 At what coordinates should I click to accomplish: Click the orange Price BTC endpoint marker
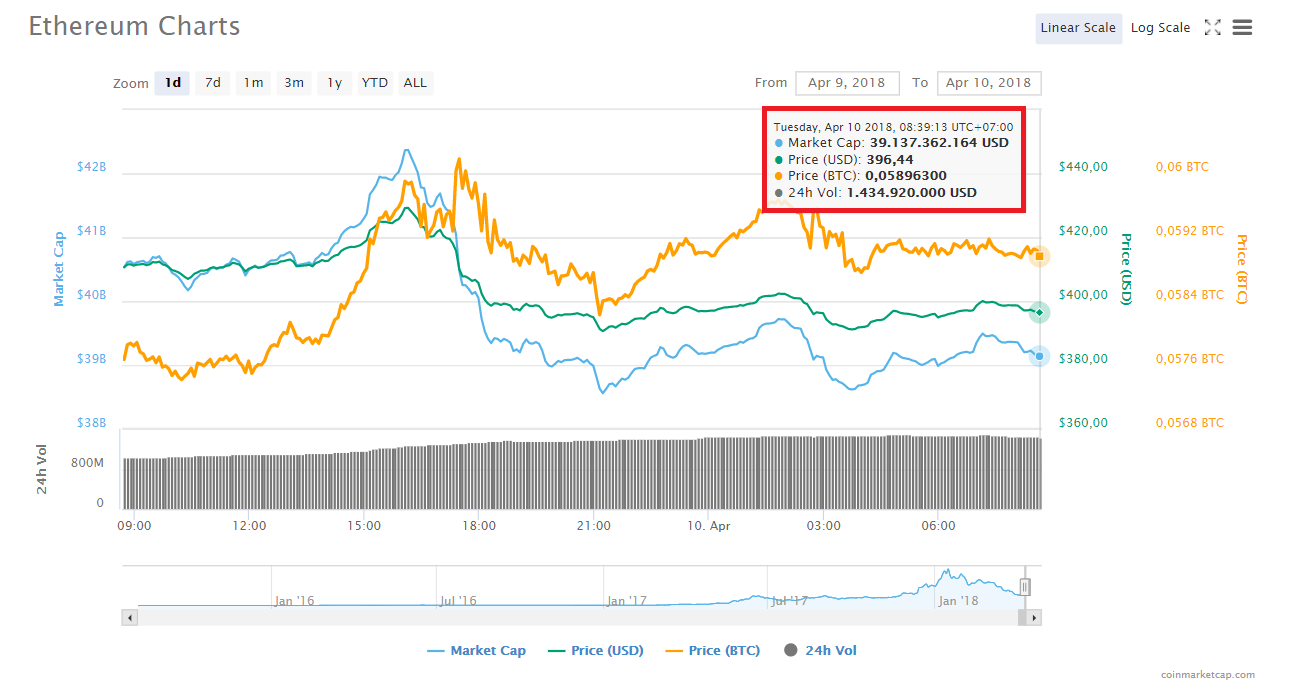pyautogui.click(x=1039, y=256)
